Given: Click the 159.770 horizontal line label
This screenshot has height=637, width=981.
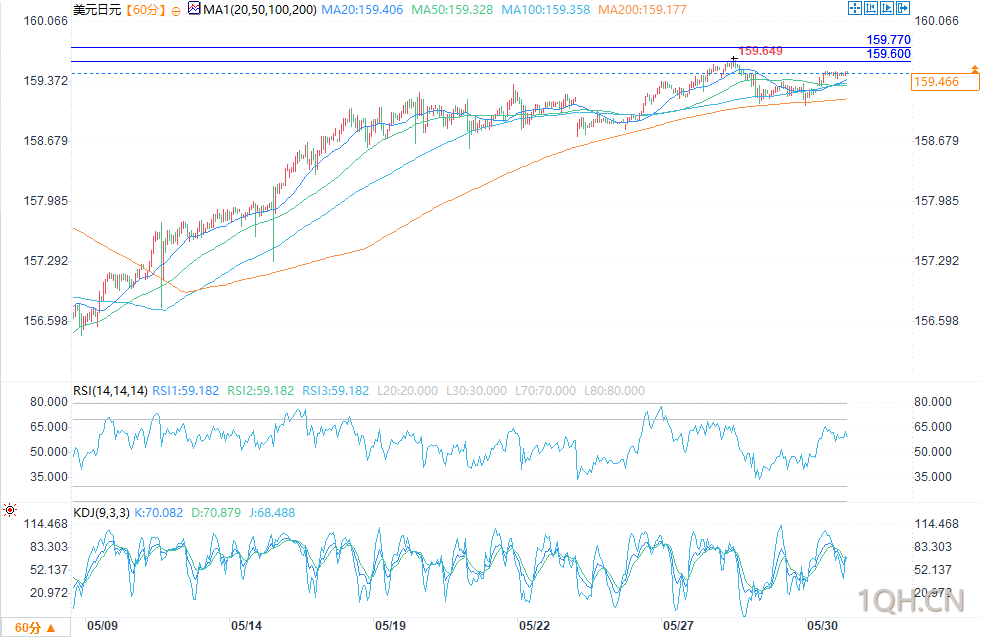Looking at the screenshot, I should pyautogui.click(x=888, y=40).
